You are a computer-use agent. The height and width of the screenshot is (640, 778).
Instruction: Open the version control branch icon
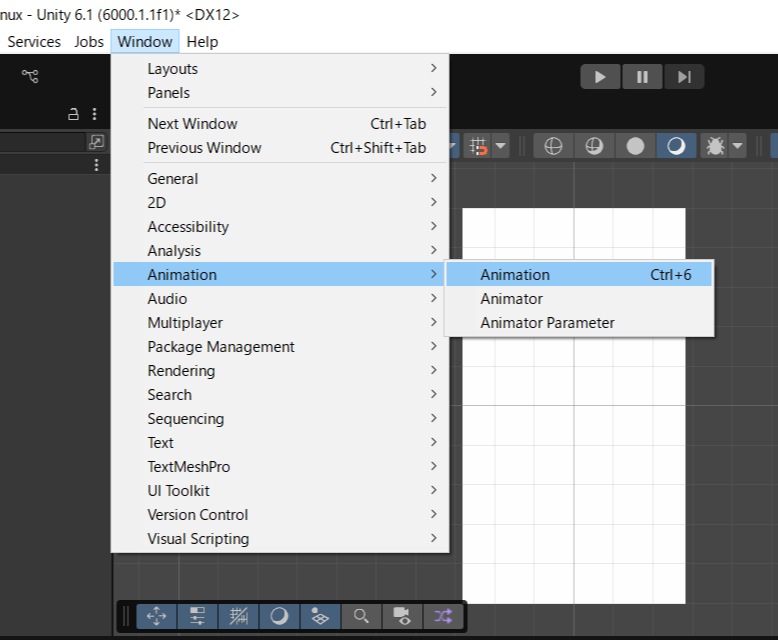pyautogui.click(x=30, y=76)
